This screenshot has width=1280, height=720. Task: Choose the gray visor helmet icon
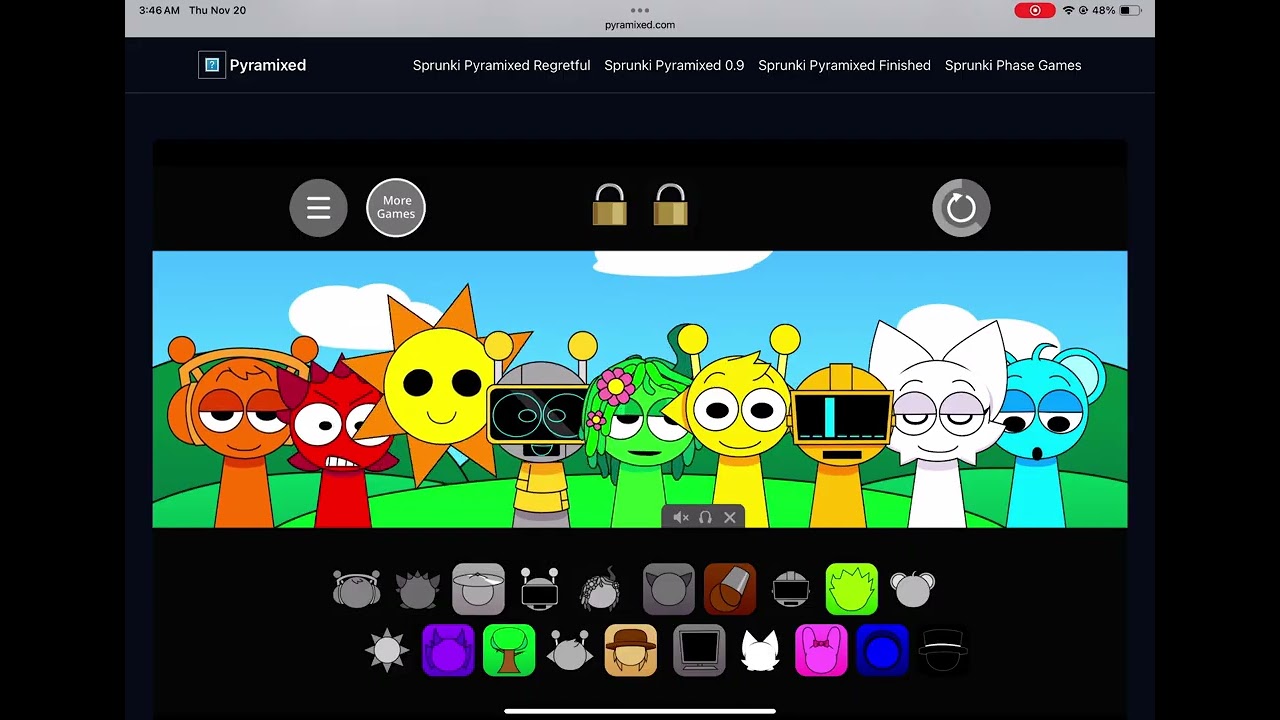(x=791, y=589)
